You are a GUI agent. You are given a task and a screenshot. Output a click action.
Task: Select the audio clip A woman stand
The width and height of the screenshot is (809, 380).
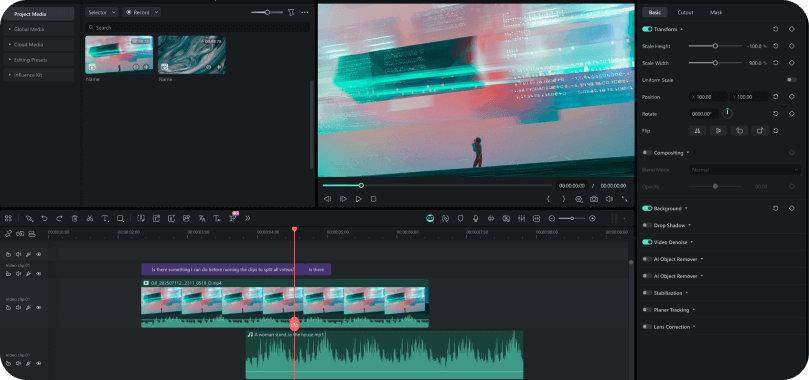click(384, 355)
